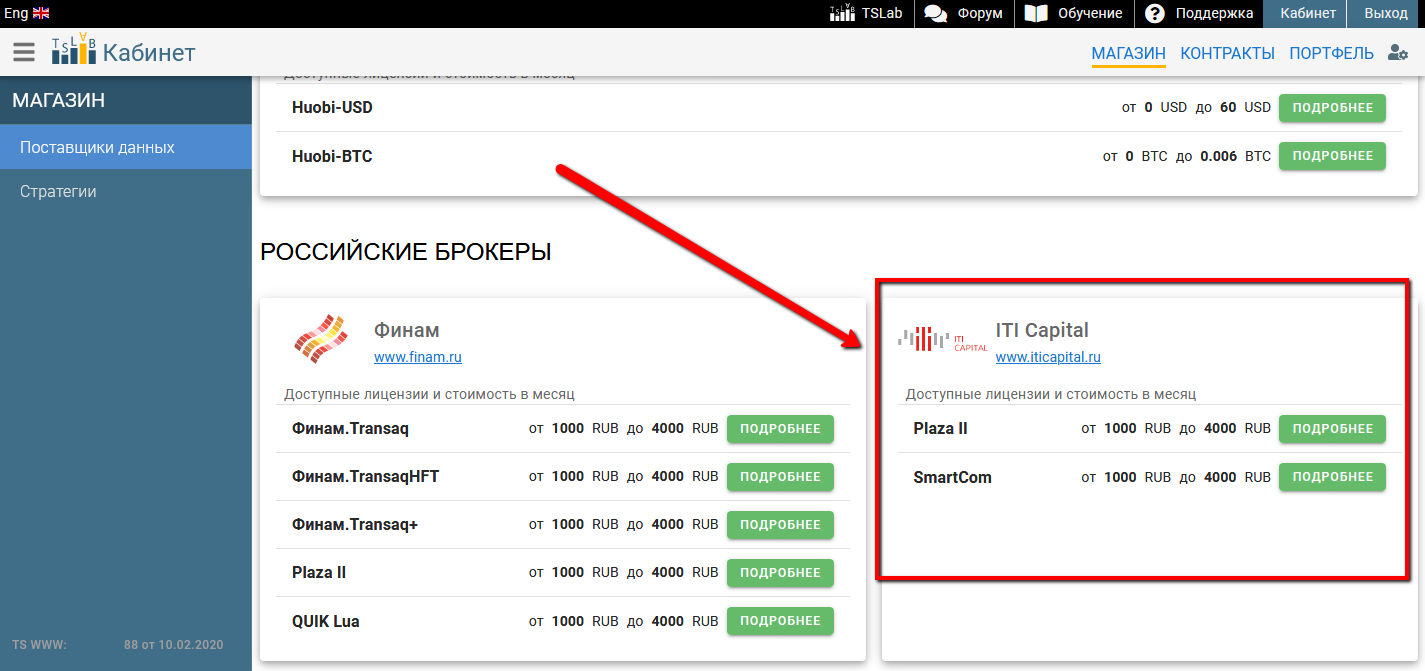Select Поставщики данных in sidebar
This screenshot has width=1425, height=671.
pos(126,147)
